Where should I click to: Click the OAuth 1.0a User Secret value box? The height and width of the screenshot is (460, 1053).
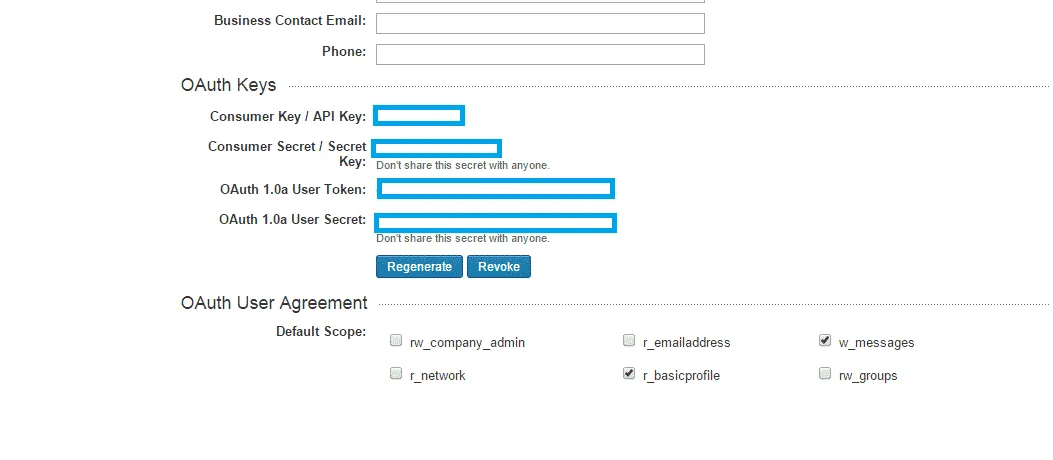point(495,222)
